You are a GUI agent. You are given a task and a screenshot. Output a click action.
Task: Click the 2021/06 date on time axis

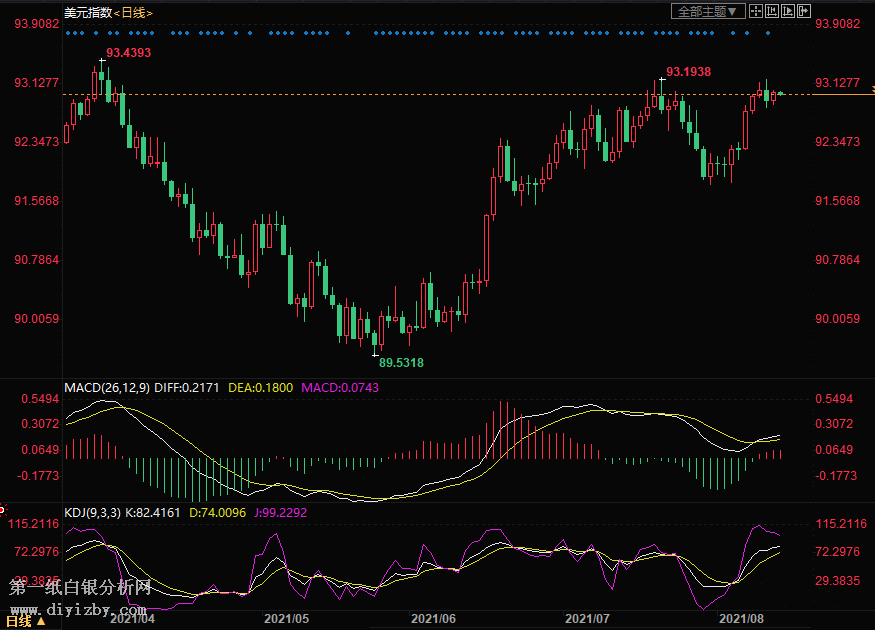[x=434, y=620]
